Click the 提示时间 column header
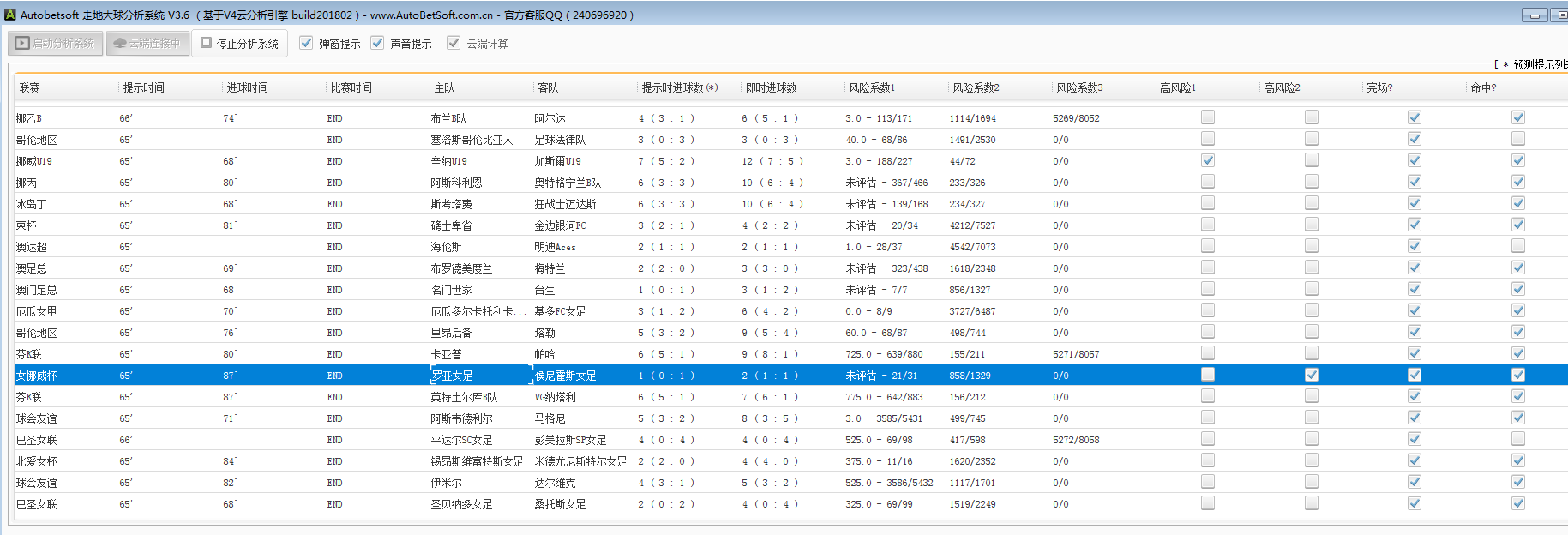 pos(143,87)
